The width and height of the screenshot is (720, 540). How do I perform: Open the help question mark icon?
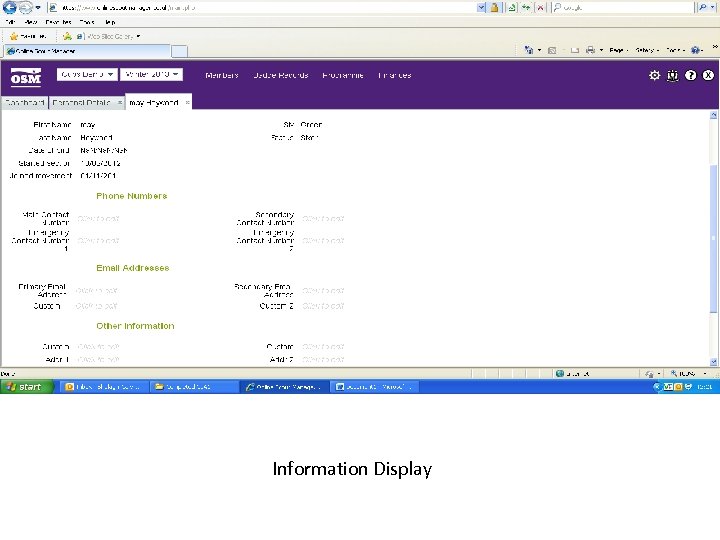point(690,75)
